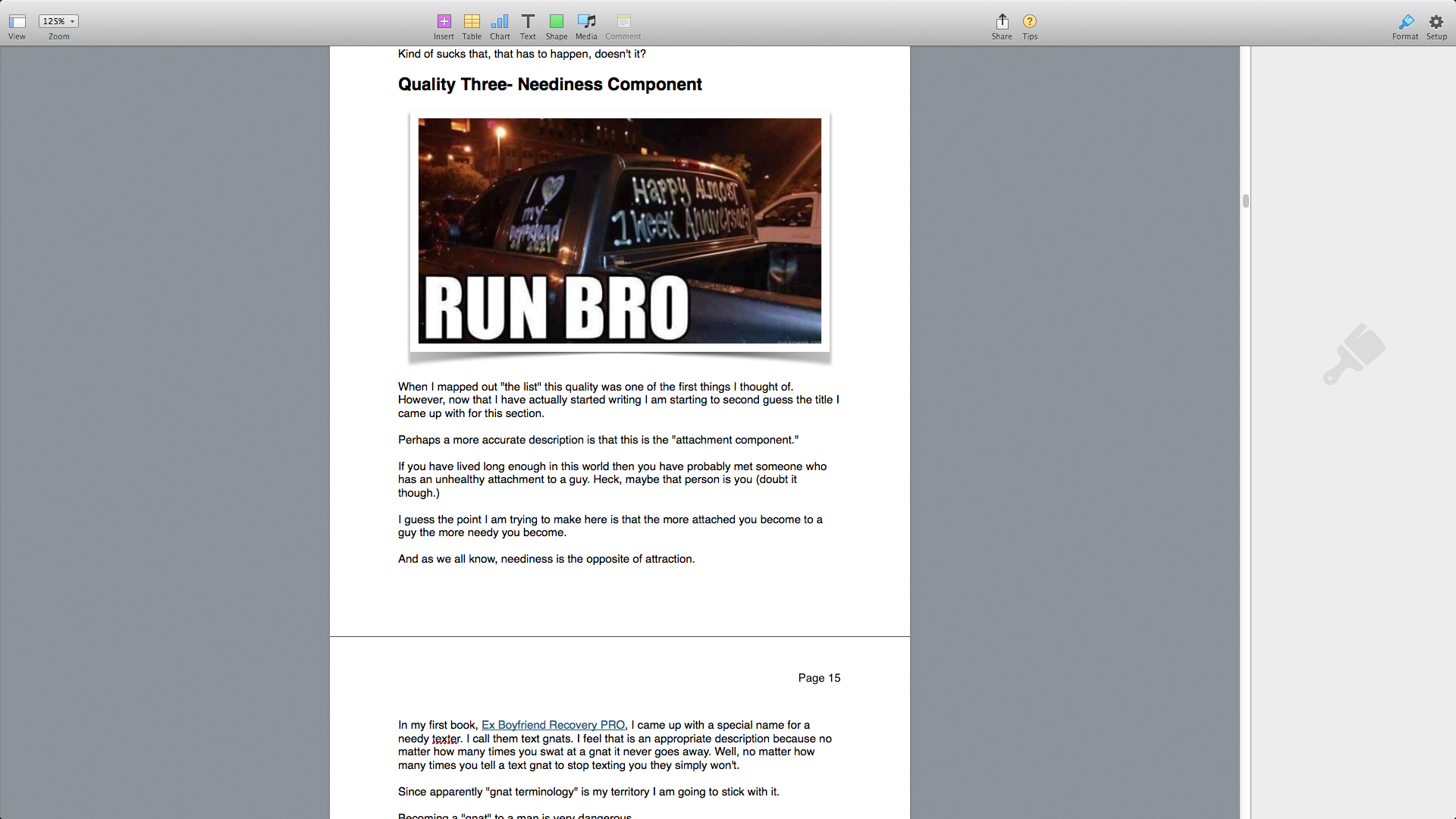This screenshot has height=819, width=1456.
Task: Open the Chart toolbar button
Action: pyautogui.click(x=500, y=21)
